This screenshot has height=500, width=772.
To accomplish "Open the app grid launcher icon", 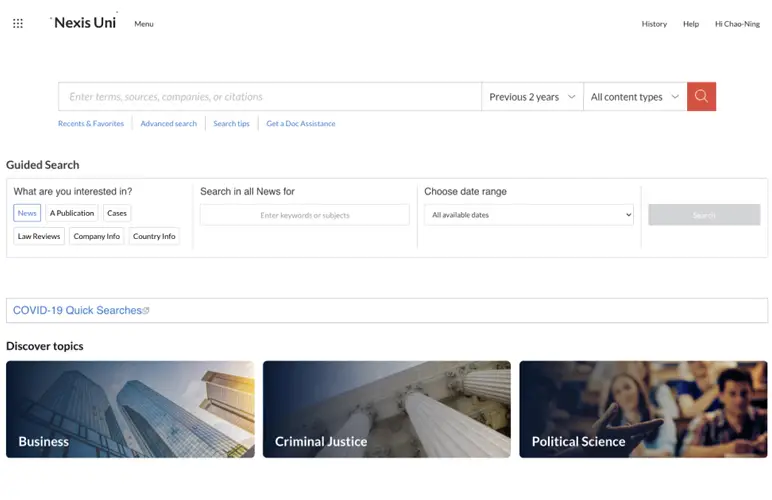I will click(x=18, y=24).
